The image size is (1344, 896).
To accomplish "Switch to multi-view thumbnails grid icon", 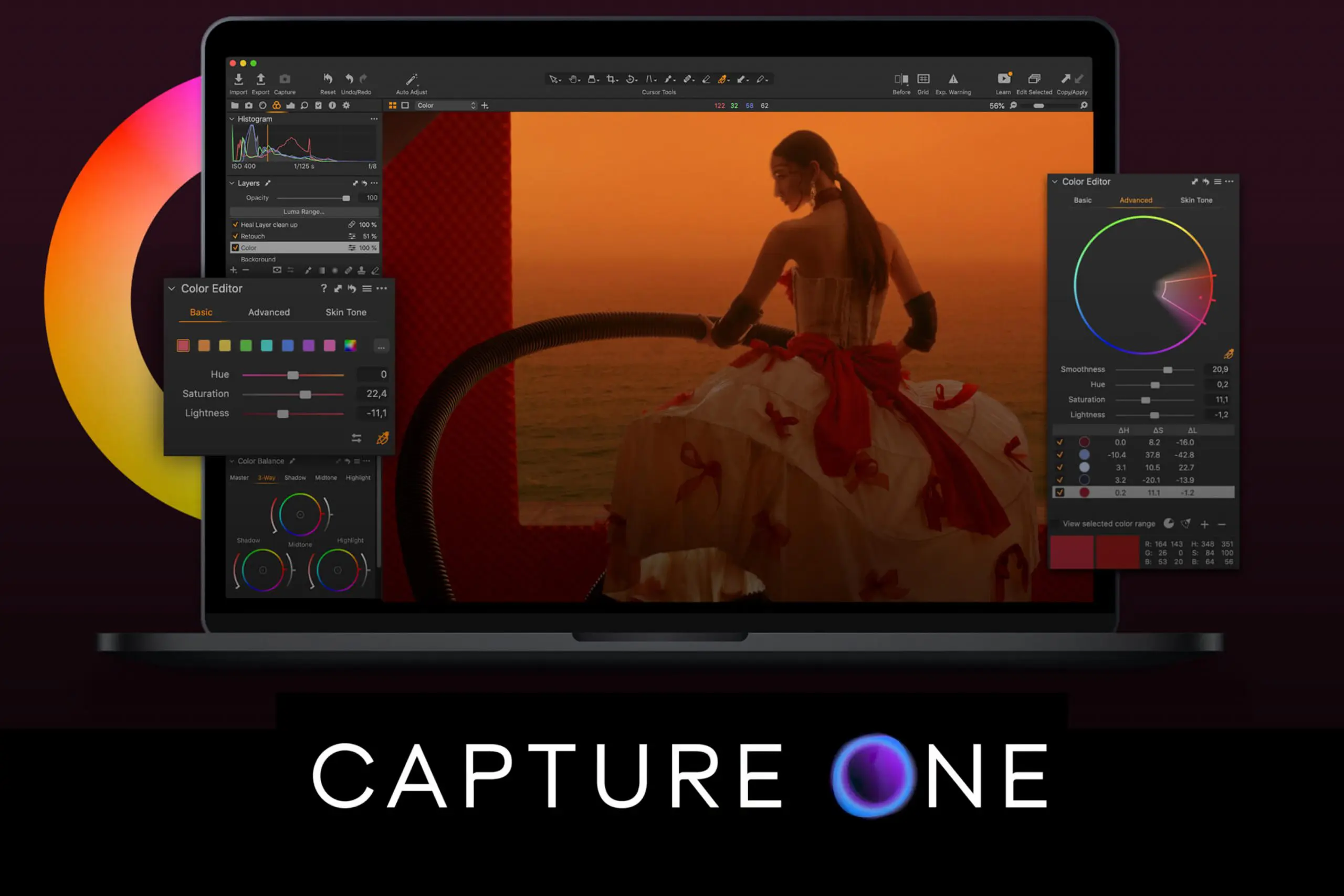I will [393, 106].
